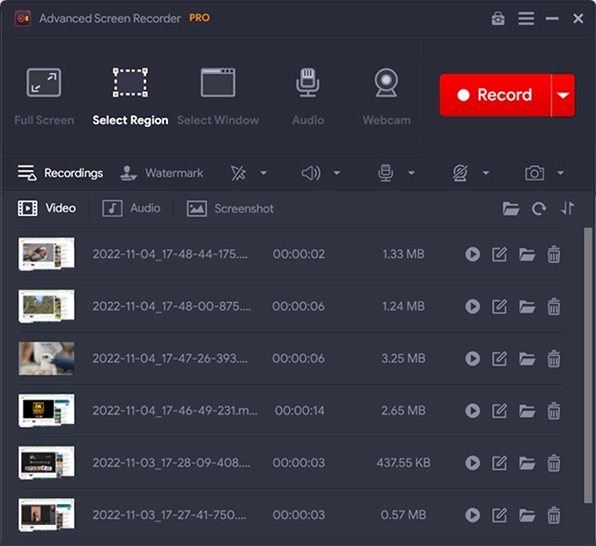Choose Select Region recording mode
The width and height of the screenshot is (596, 546).
(130, 97)
